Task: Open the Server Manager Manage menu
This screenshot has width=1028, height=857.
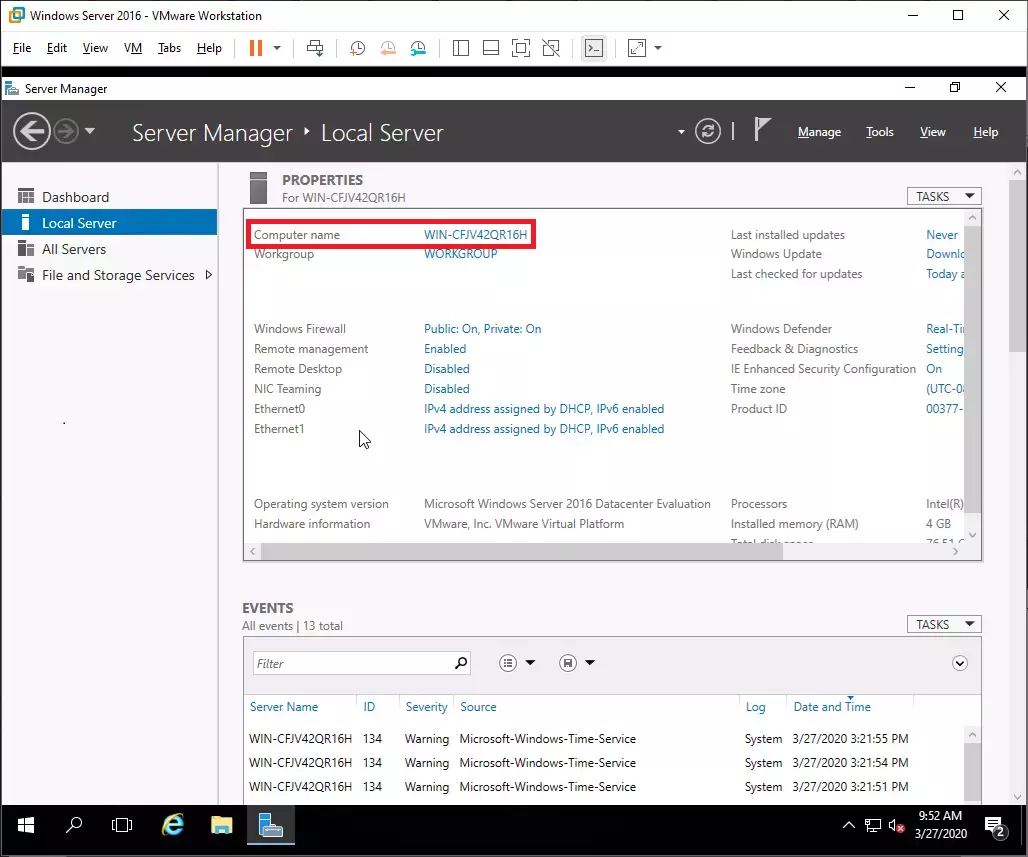Action: [820, 132]
